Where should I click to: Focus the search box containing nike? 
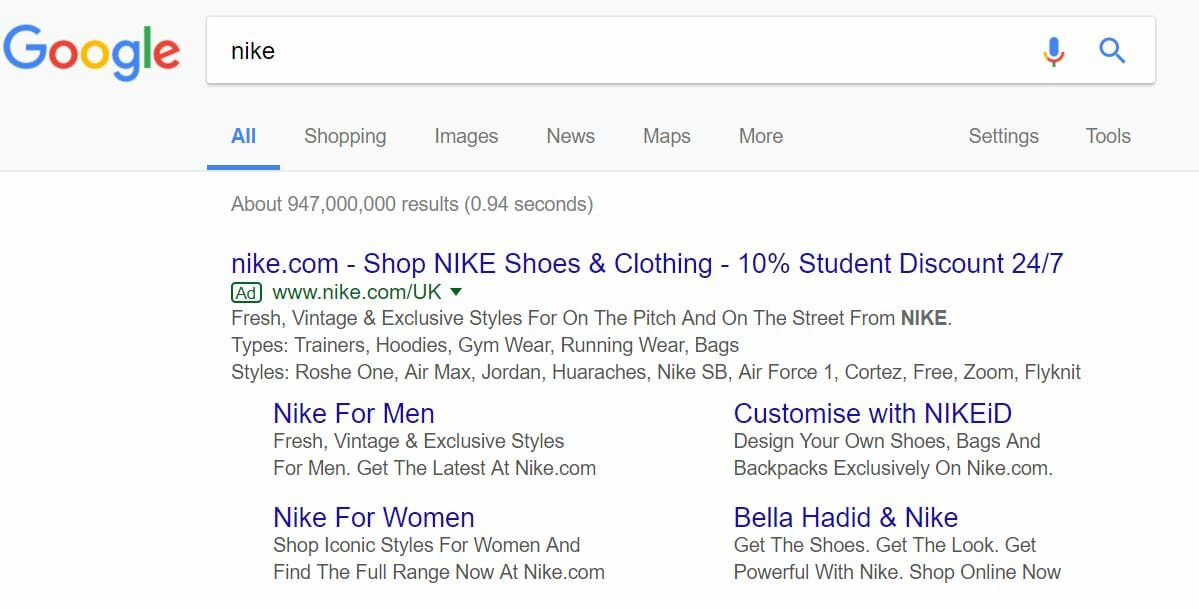tap(681, 50)
